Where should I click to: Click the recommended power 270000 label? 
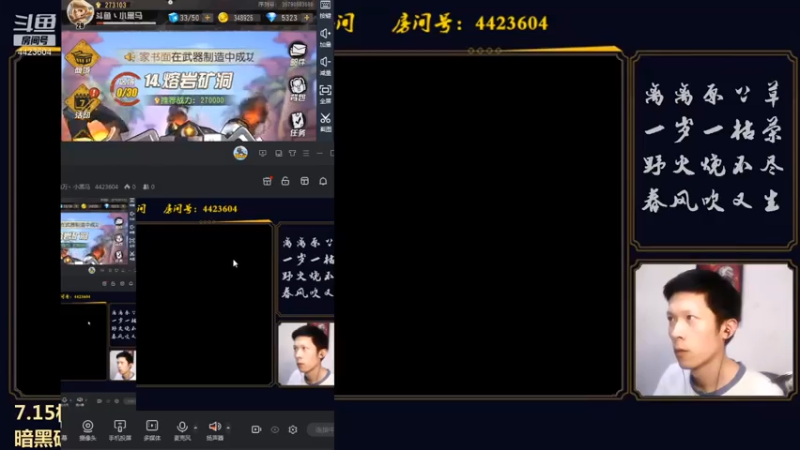189,100
